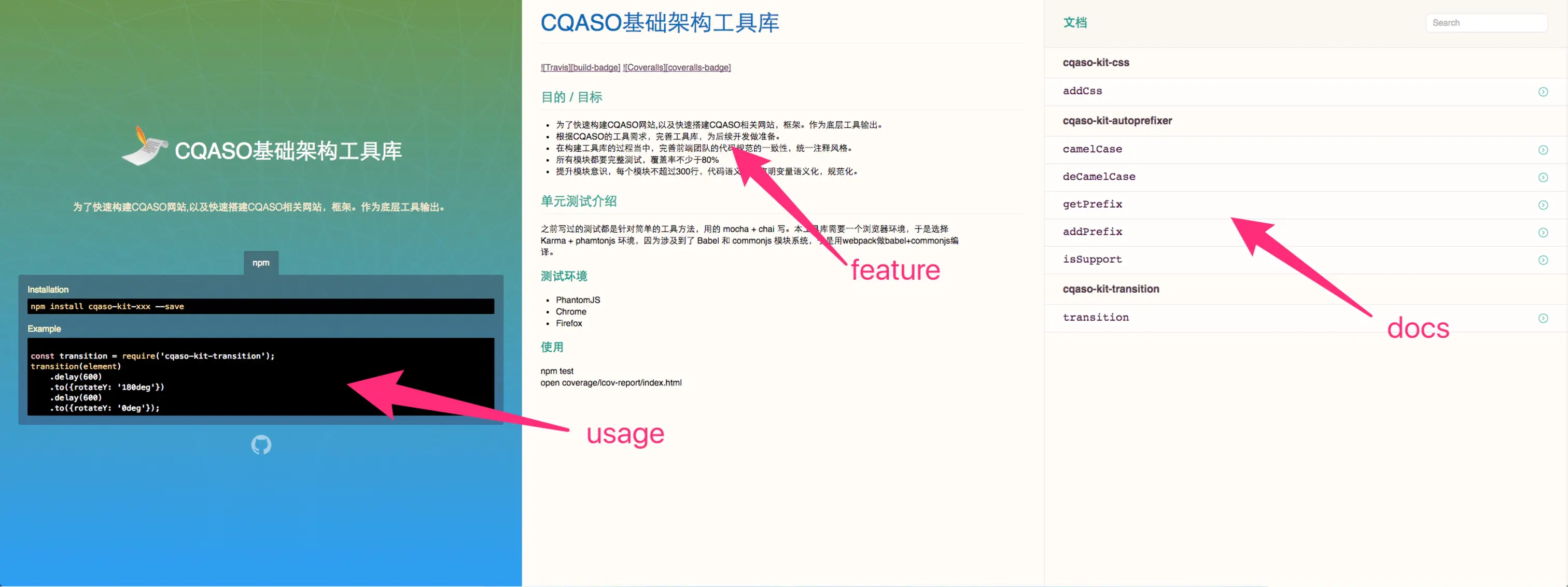Expand isSupport with its arrow icon
This screenshot has height=587, width=1568.
click(1543, 260)
